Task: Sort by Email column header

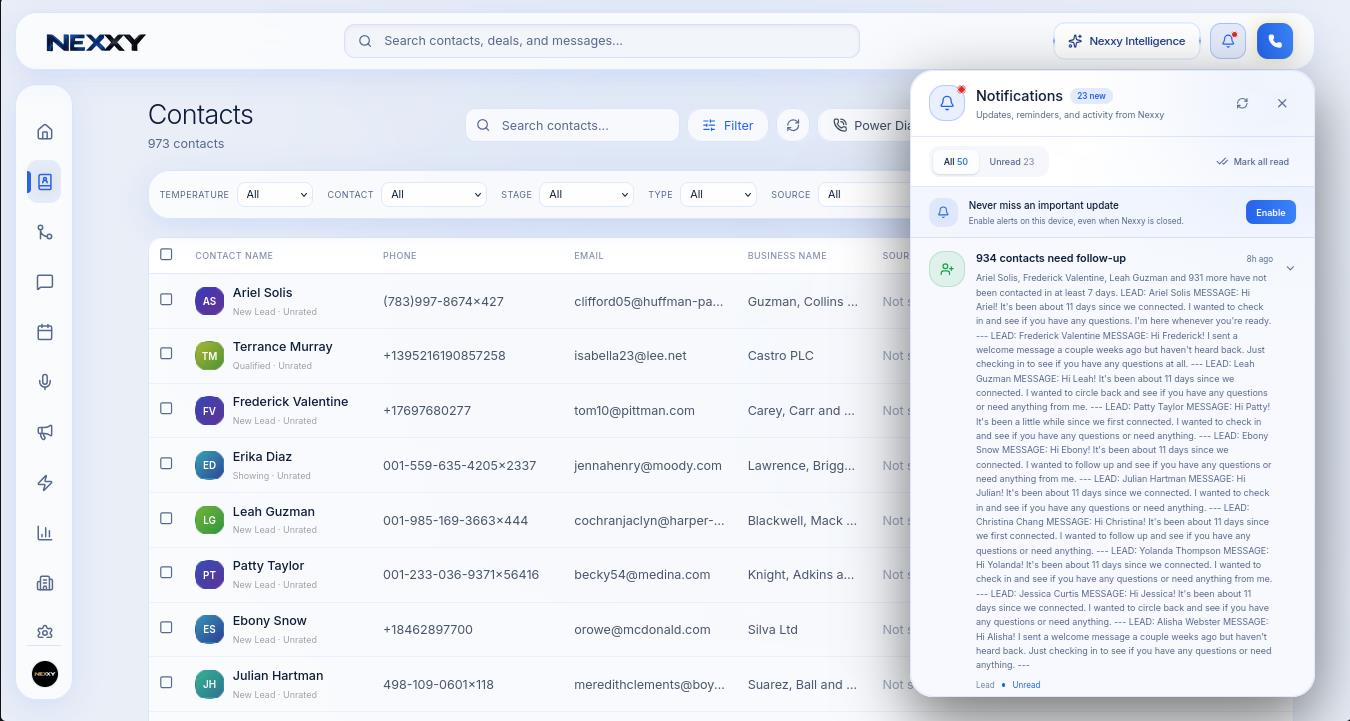Action: click(589, 255)
